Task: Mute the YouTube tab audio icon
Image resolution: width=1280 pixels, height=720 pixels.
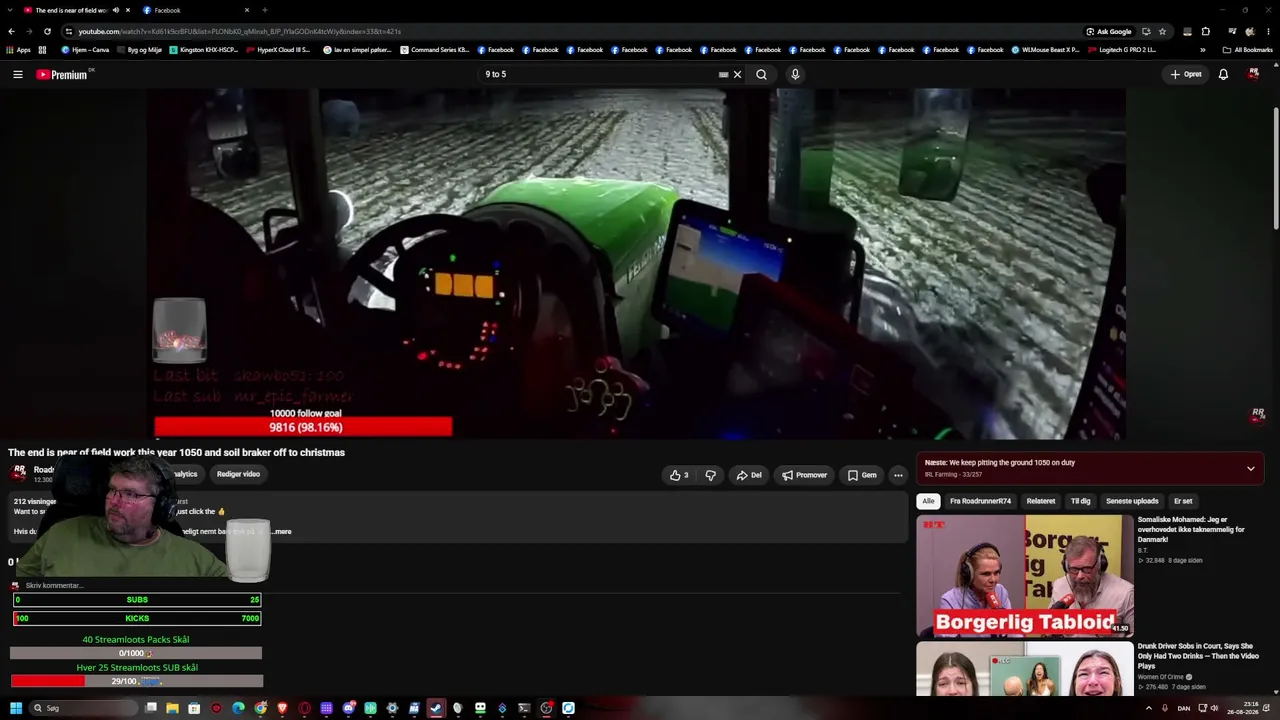Action: pyautogui.click(x=116, y=10)
